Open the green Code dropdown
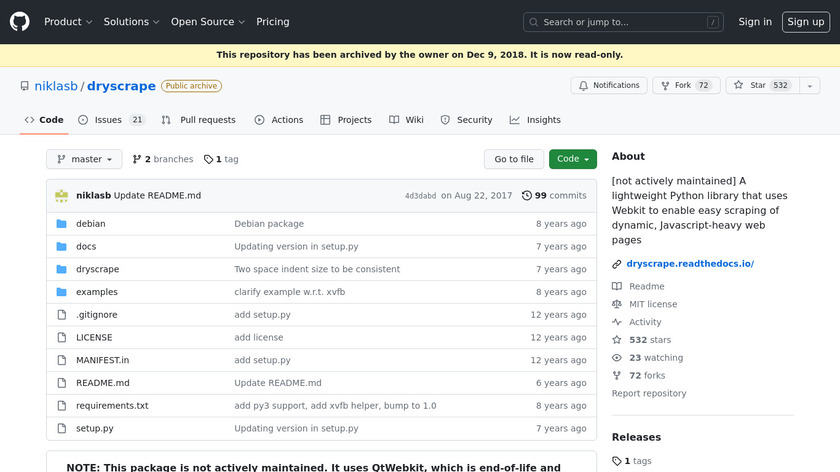This screenshot has width=840, height=472. (x=573, y=159)
